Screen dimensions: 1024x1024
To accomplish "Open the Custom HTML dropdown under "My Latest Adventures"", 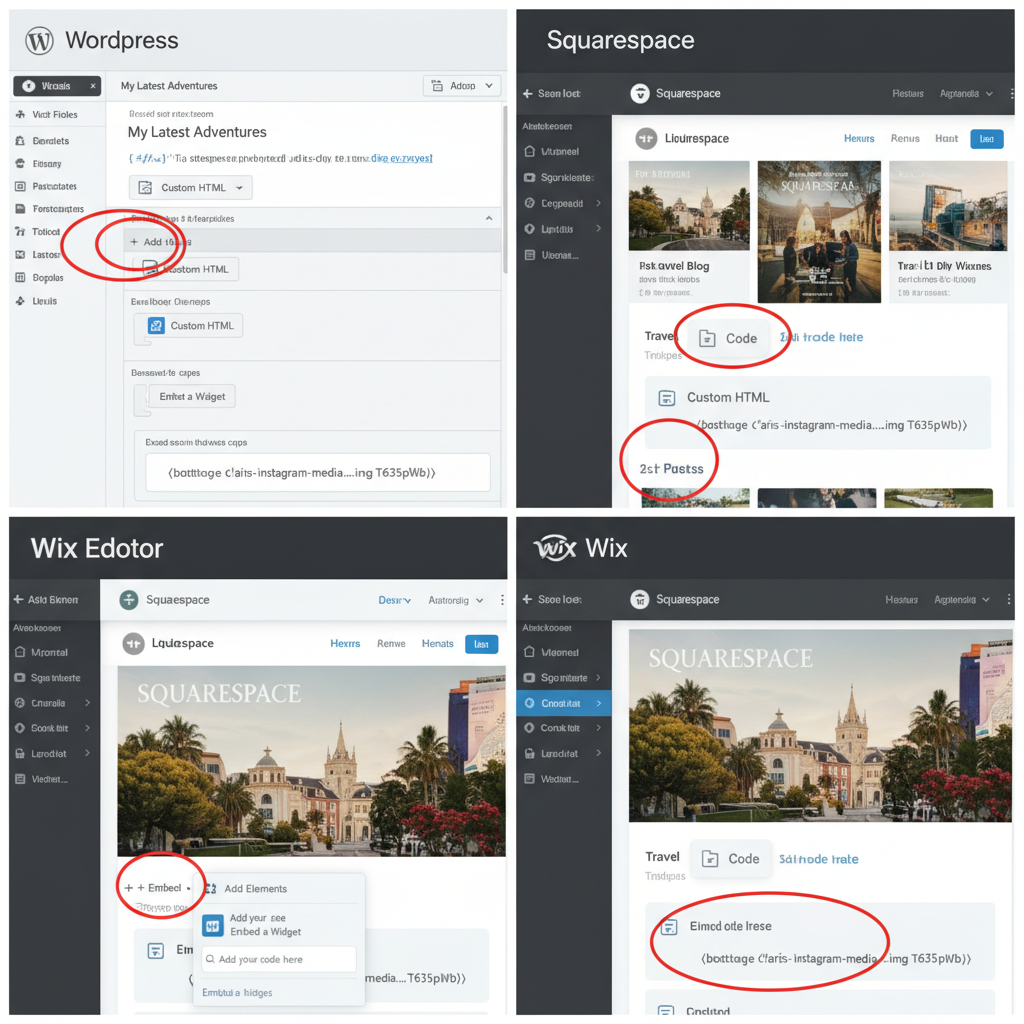I will click(191, 187).
